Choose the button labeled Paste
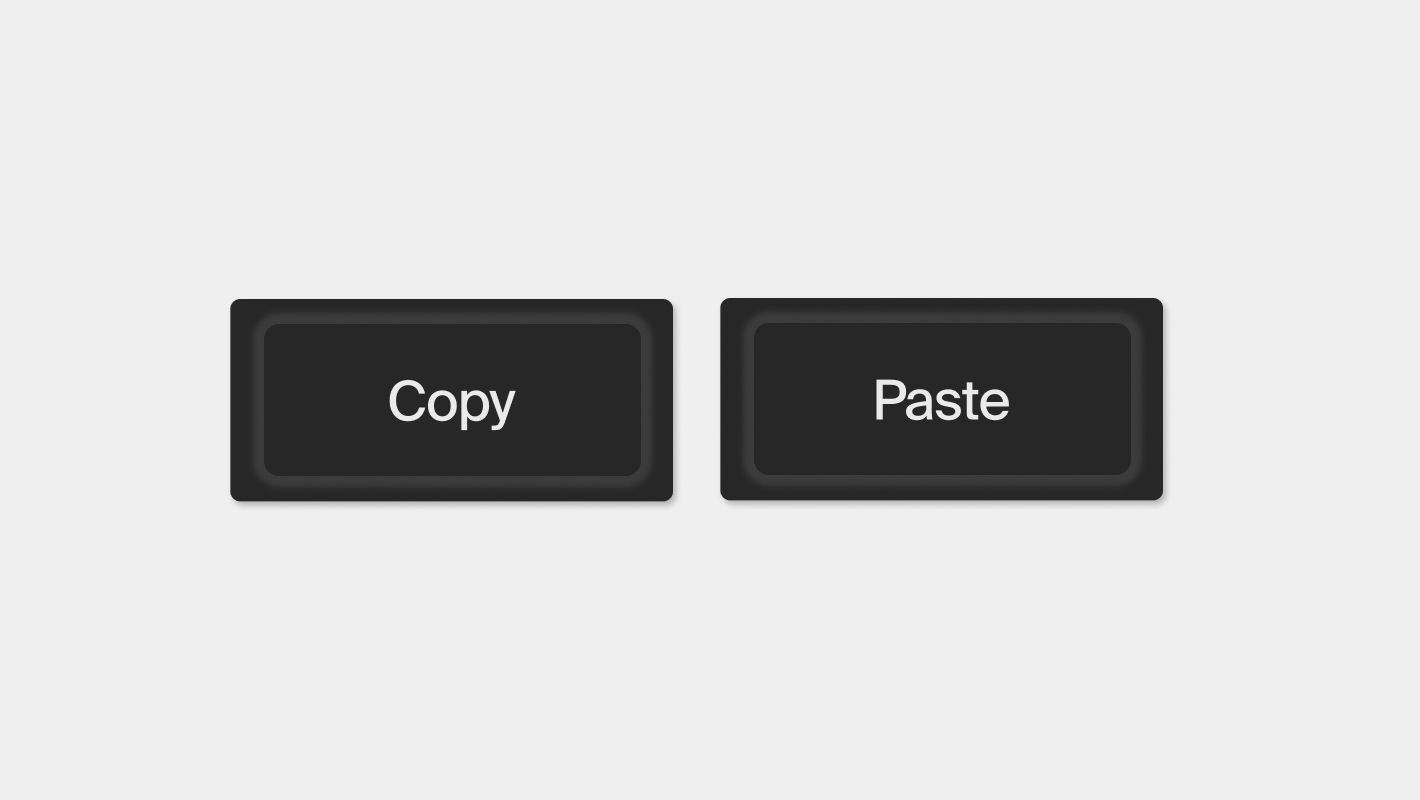 [x=941, y=399]
